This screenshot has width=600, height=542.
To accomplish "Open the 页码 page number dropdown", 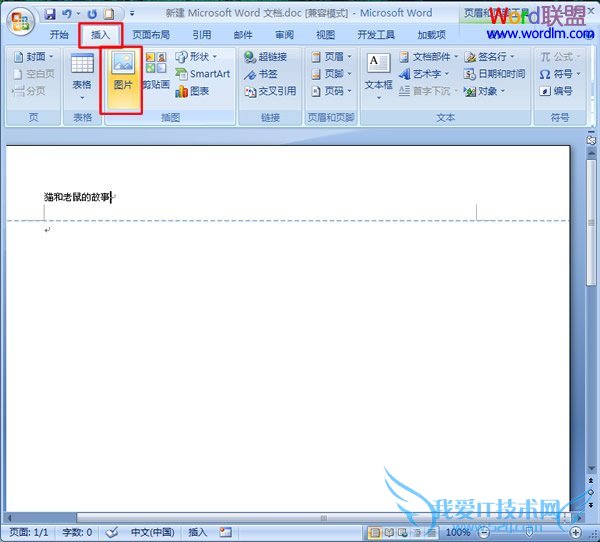I will 332,91.
